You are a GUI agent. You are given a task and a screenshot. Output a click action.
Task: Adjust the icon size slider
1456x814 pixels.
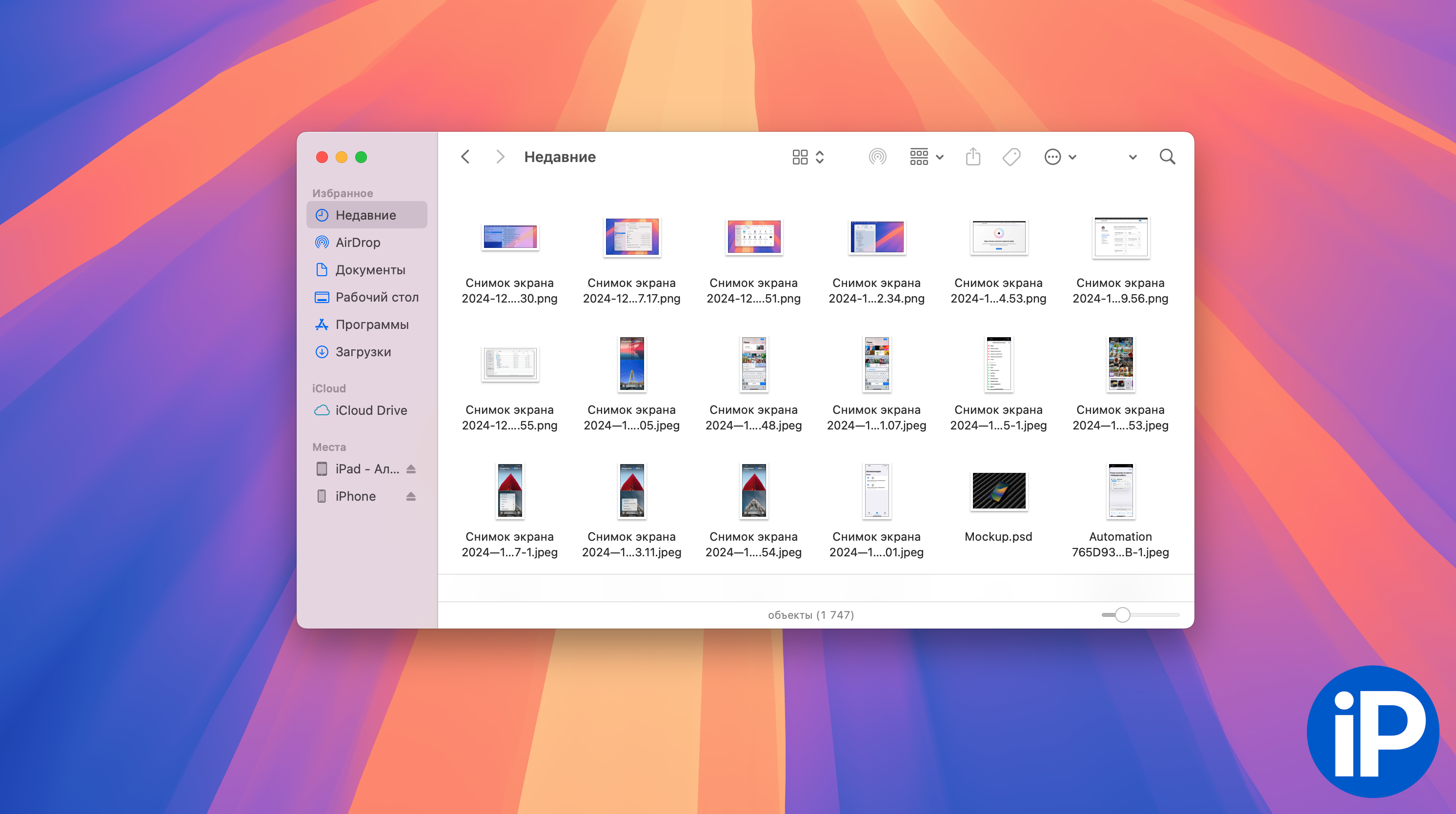(1123, 614)
